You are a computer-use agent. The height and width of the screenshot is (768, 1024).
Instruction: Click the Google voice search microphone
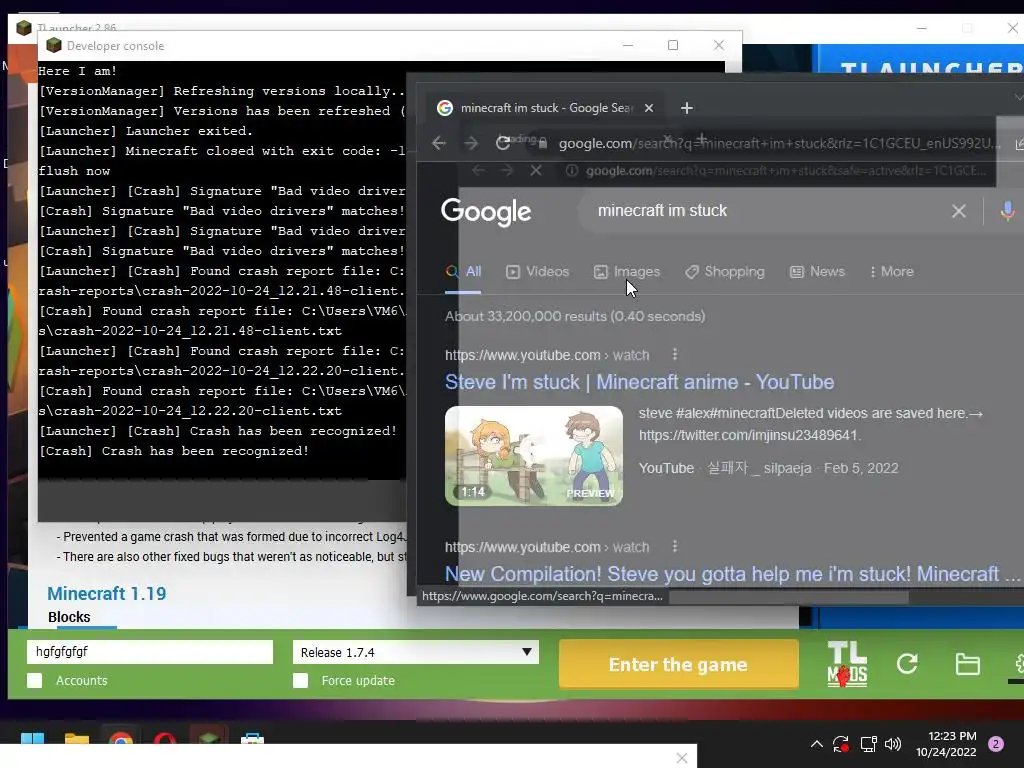[1007, 211]
